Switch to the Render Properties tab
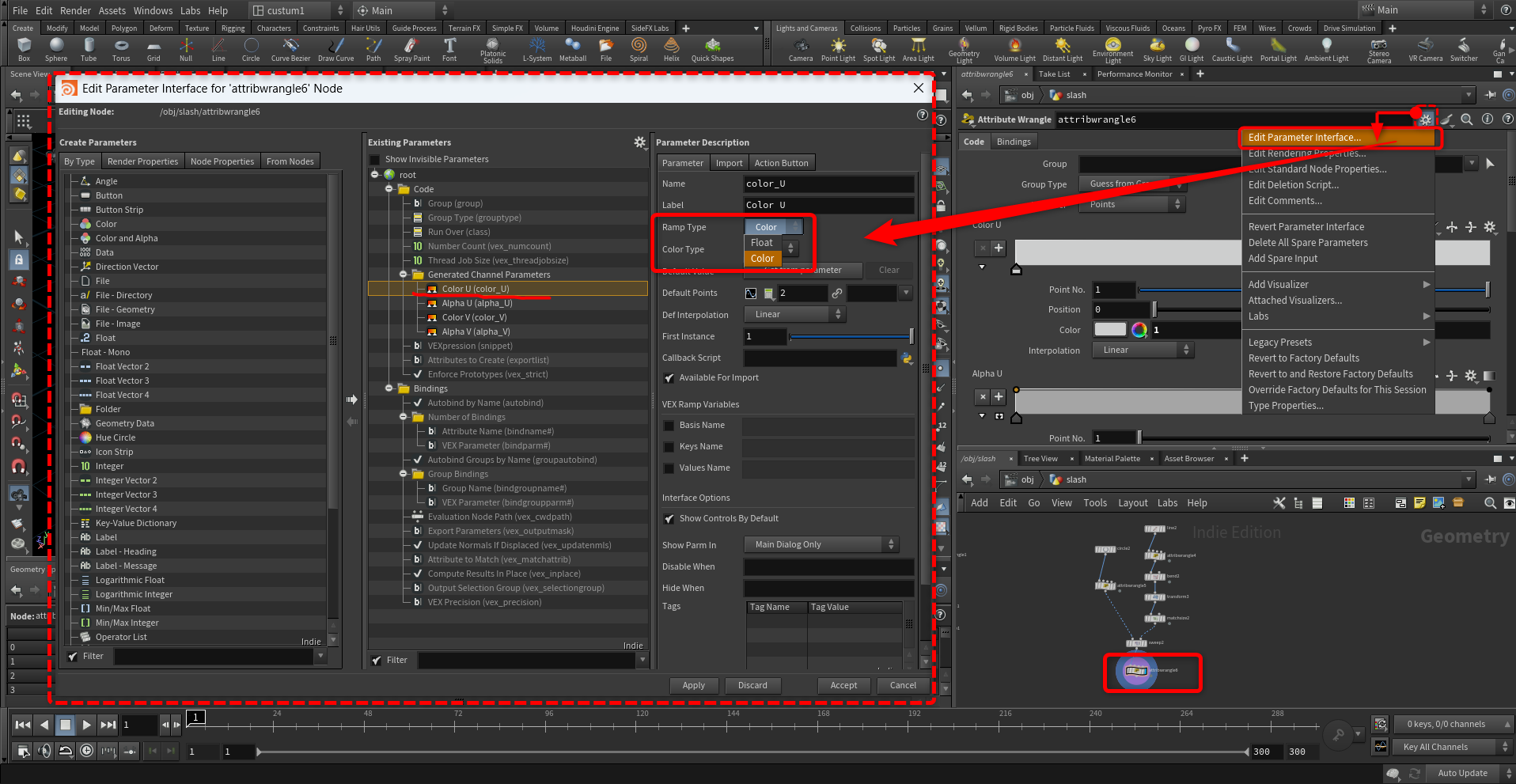This screenshot has height=784, width=1516. click(x=142, y=161)
